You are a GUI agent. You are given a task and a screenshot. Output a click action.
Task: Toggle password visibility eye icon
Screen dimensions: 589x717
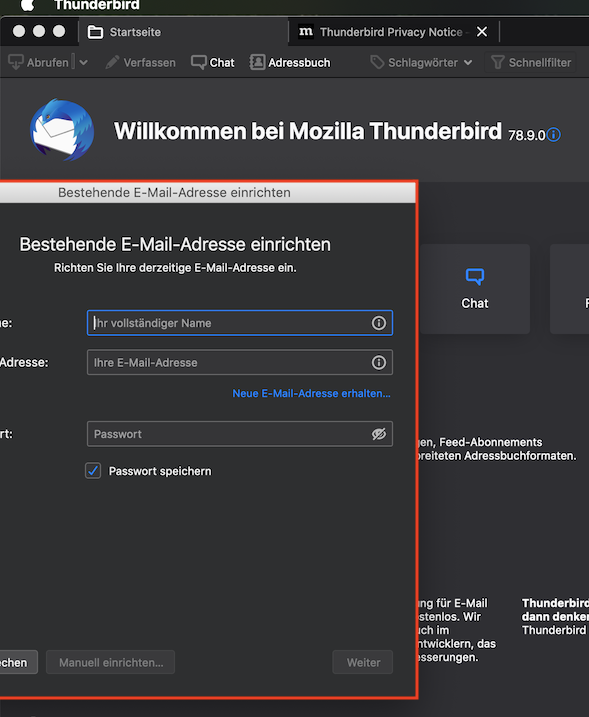point(378,433)
